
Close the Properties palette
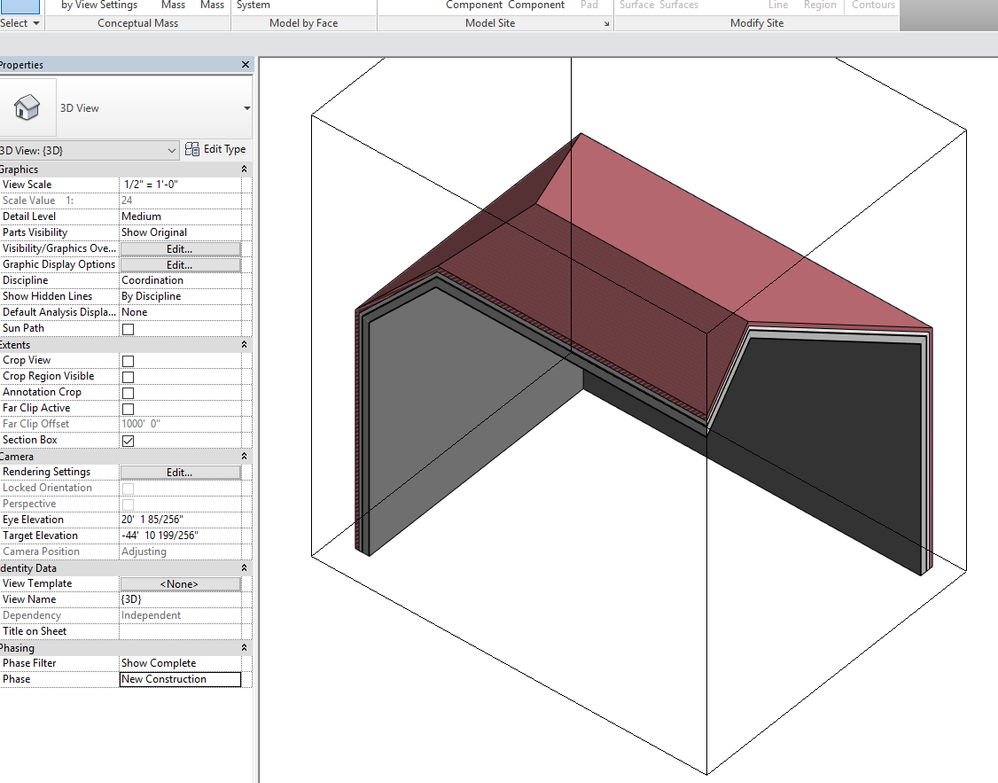tap(246, 65)
